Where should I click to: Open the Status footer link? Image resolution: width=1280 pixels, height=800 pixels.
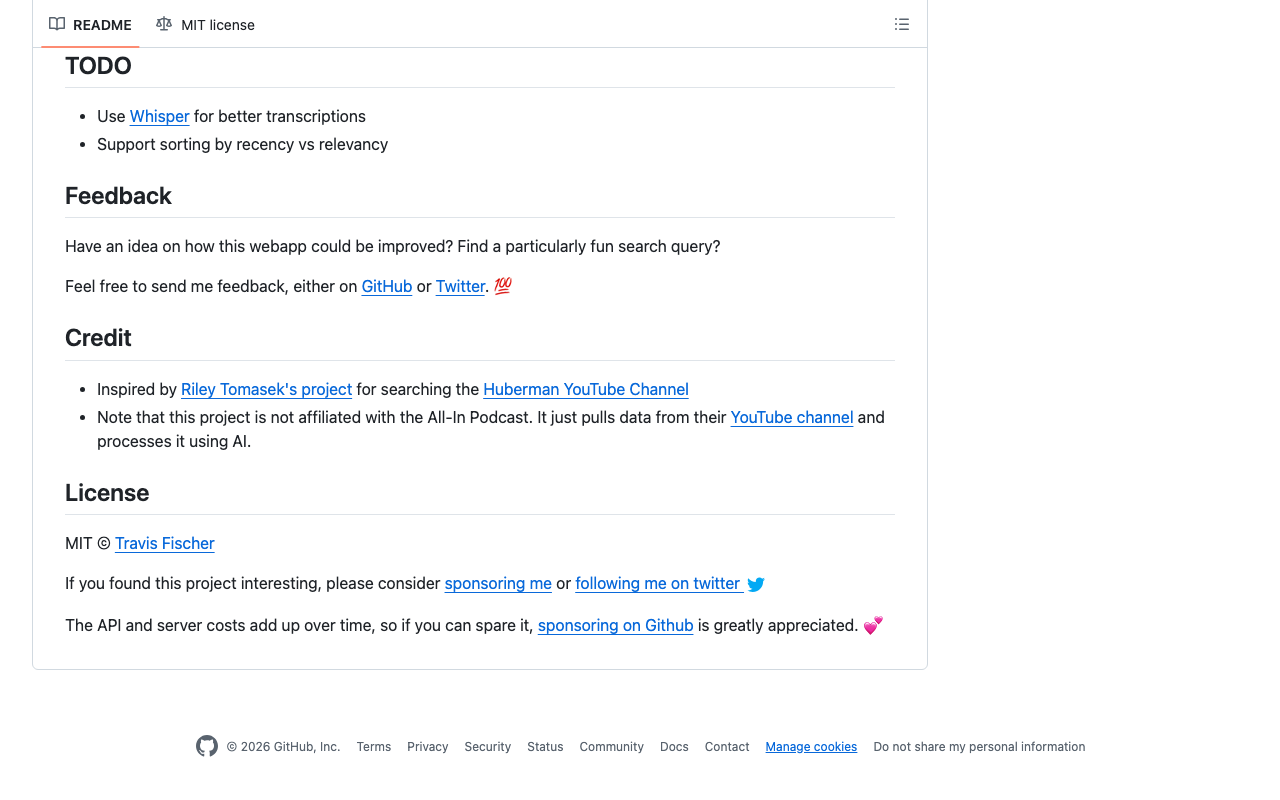545,747
